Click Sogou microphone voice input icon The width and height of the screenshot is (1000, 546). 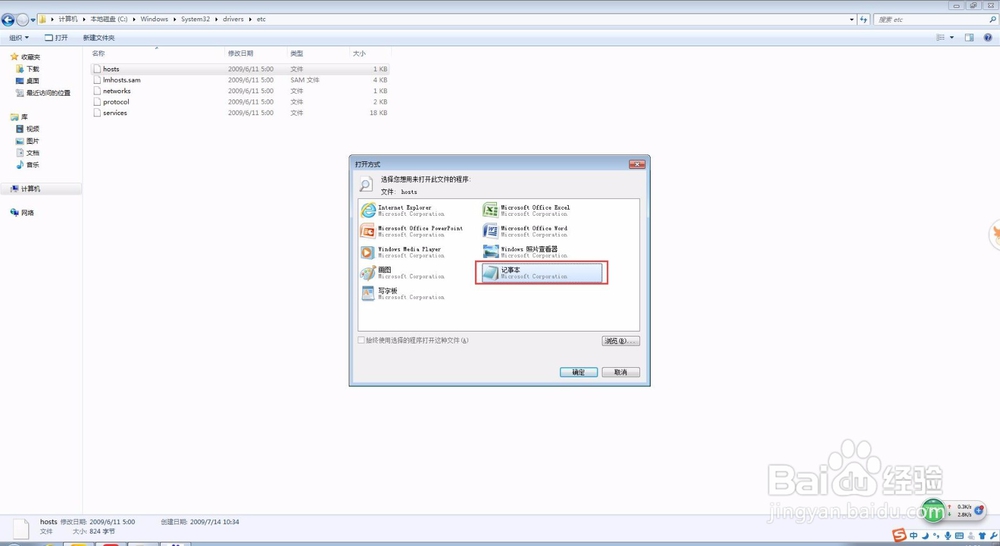point(948,536)
